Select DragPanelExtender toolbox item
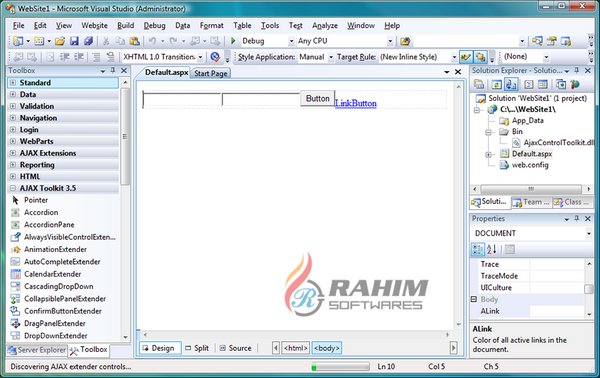The width and height of the screenshot is (600, 378). (x=55, y=323)
